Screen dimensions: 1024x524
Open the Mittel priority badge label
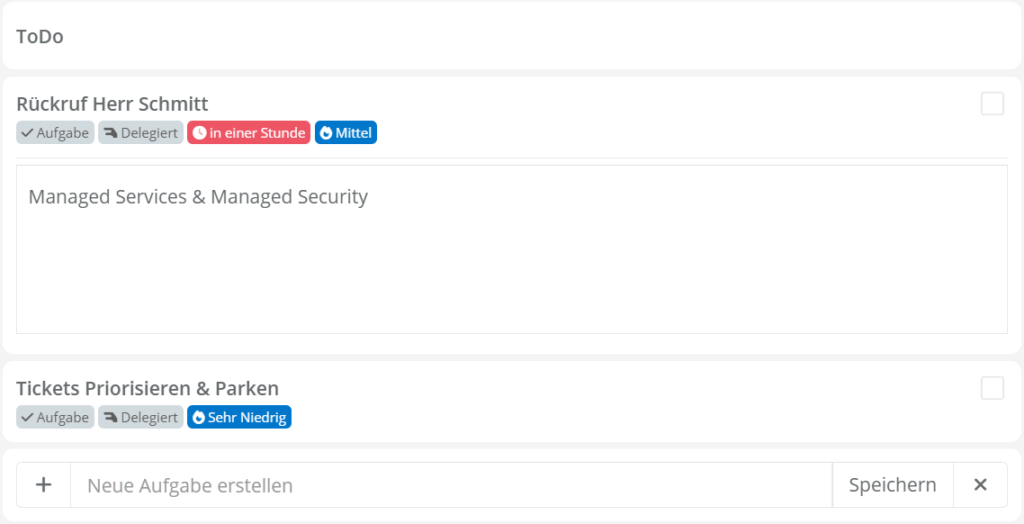coord(353,133)
